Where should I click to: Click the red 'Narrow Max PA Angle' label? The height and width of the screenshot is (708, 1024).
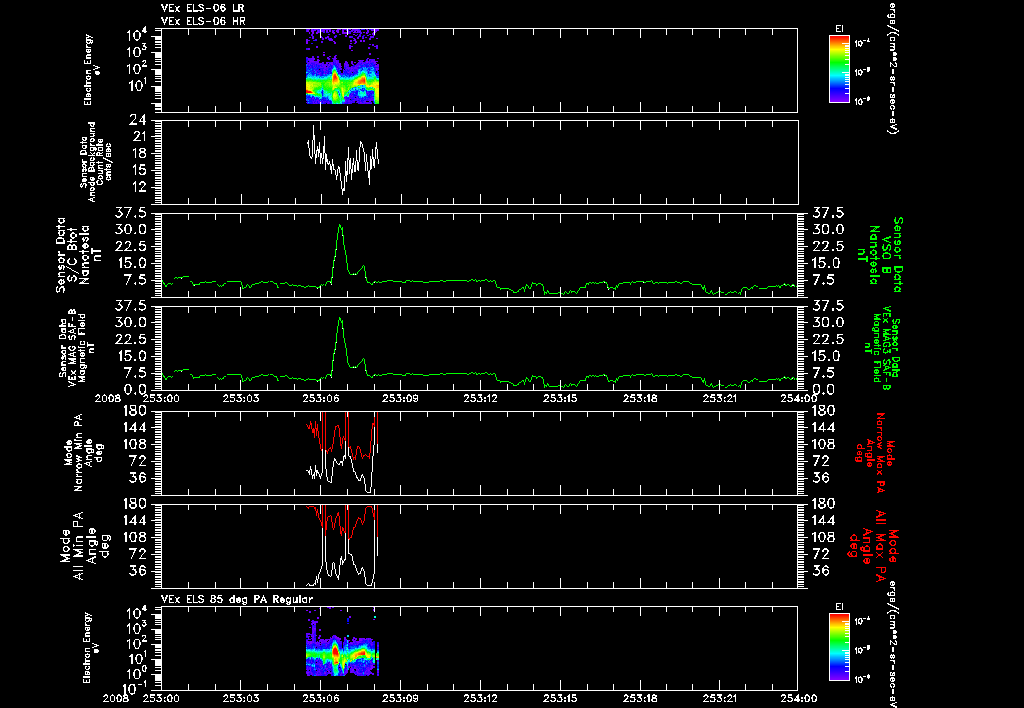[875, 451]
